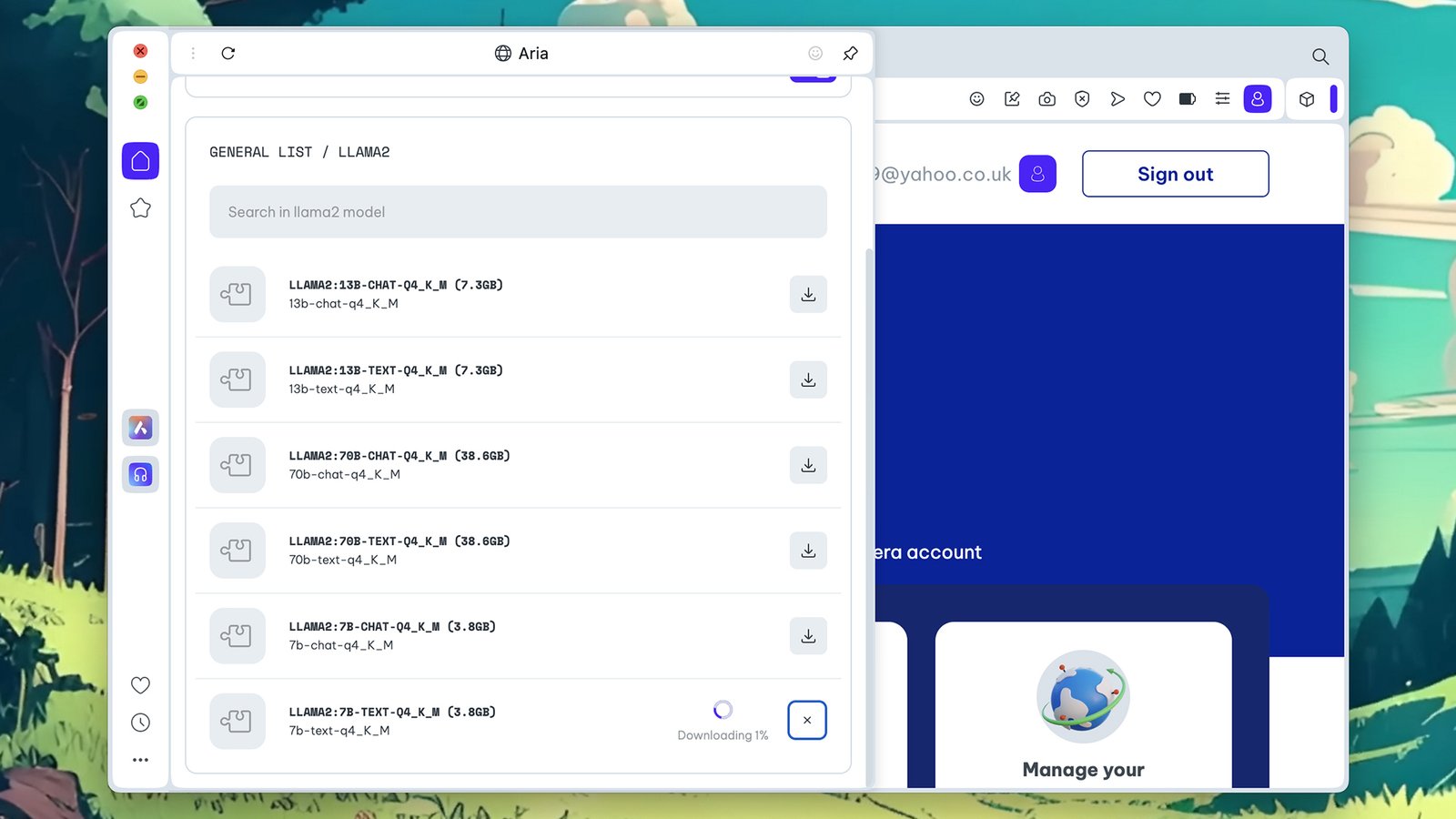Click the LLAMA2:7B-CHAT-Q4_K_M (3.8GB) title
Image resolution: width=1456 pixels, height=819 pixels.
392,627
